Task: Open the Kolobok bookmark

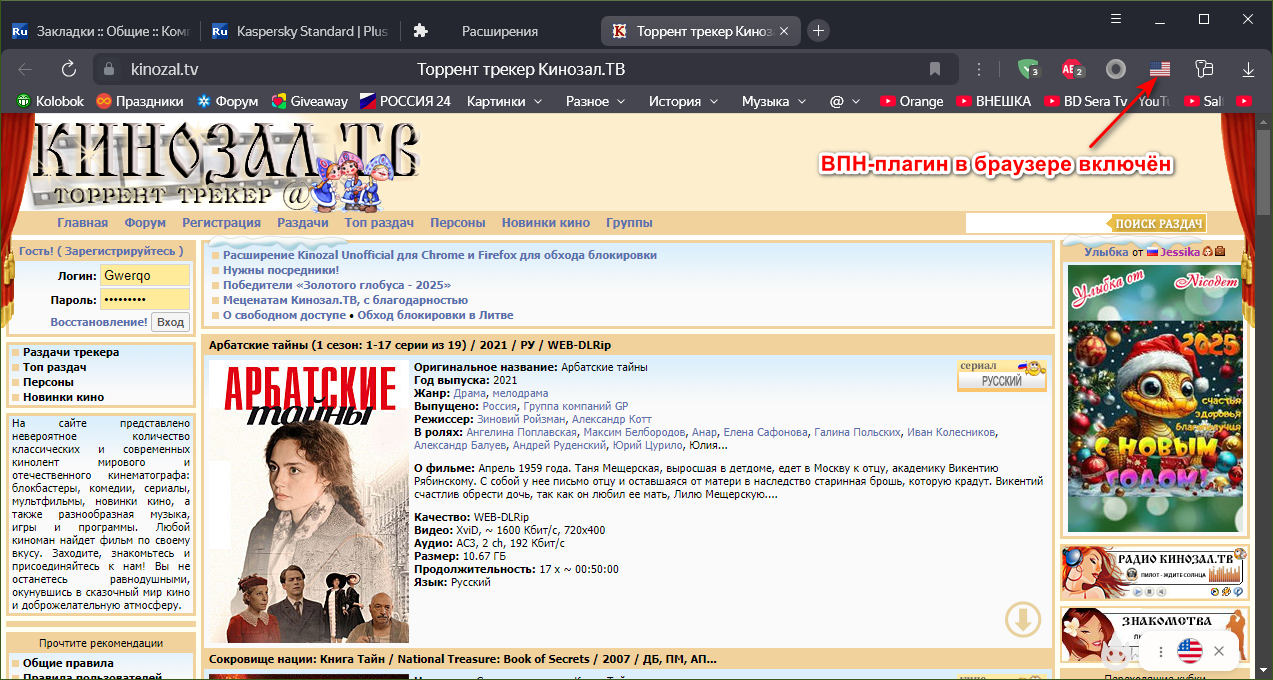Action: point(50,101)
